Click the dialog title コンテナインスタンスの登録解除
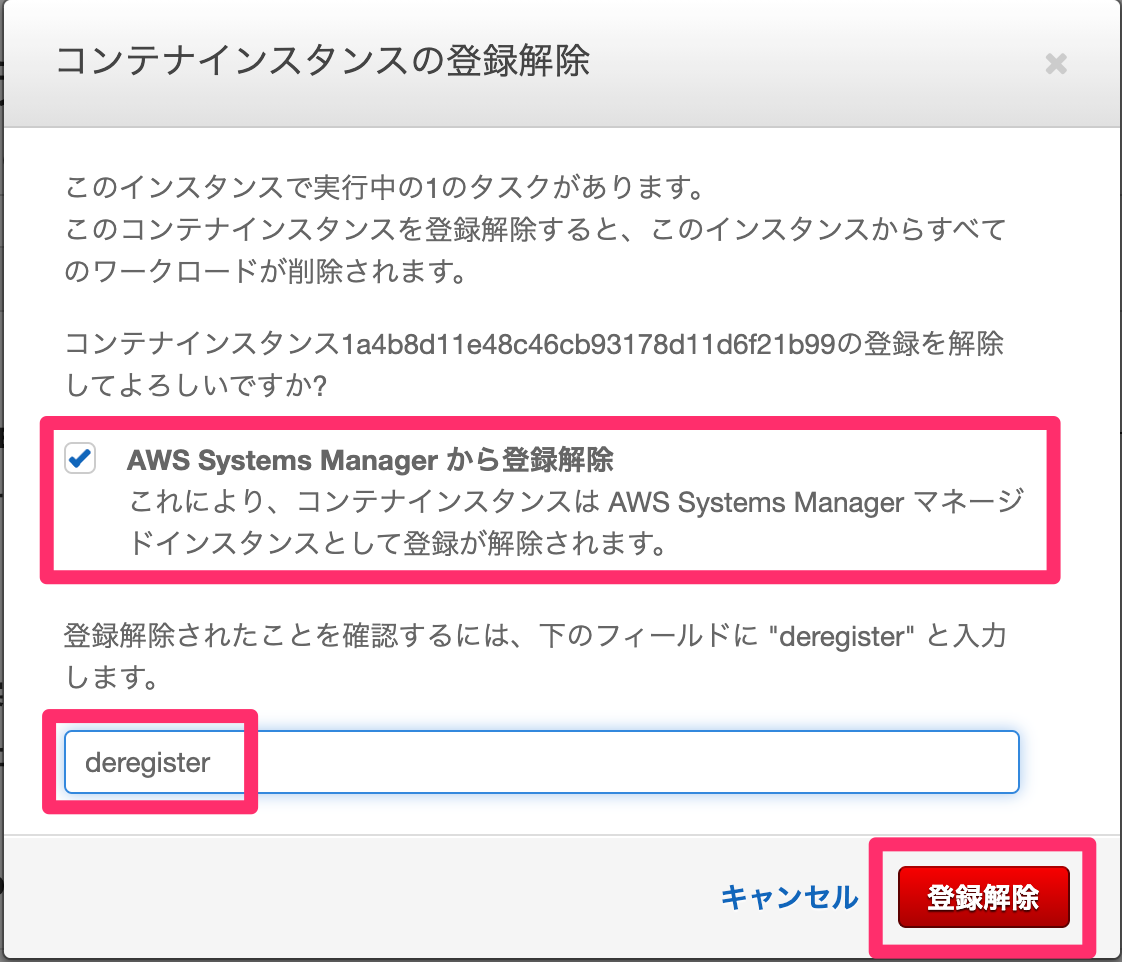Screen dimensions: 1122x962 [x=322, y=61]
